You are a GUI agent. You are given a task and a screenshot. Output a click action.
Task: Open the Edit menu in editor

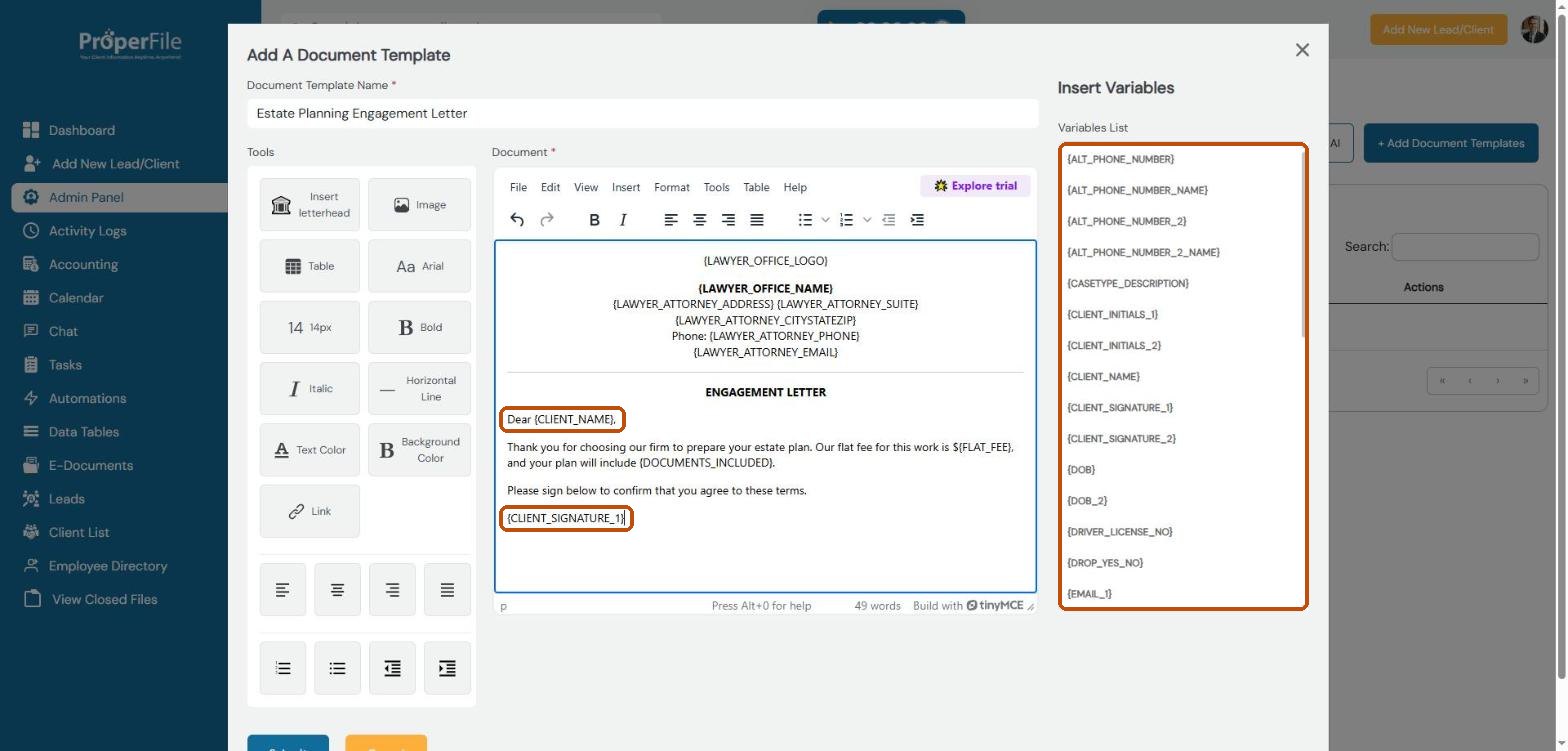pos(550,187)
